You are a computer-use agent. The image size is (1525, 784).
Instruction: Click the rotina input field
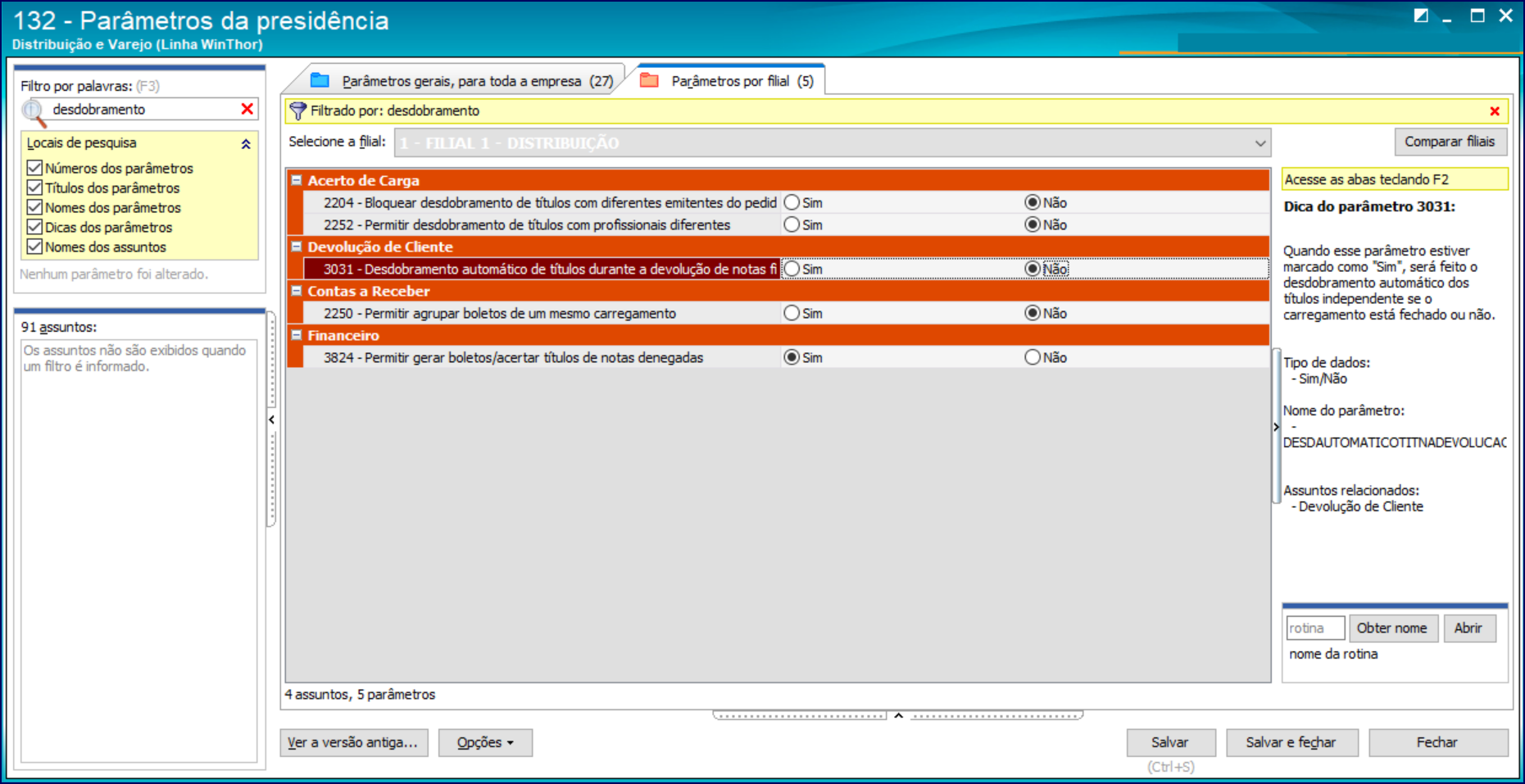tap(1315, 628)
